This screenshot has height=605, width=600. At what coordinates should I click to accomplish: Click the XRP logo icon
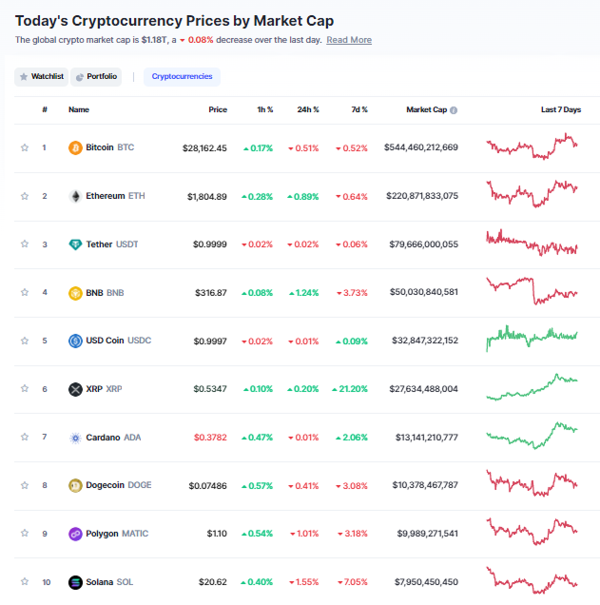(x=75, y=389)
